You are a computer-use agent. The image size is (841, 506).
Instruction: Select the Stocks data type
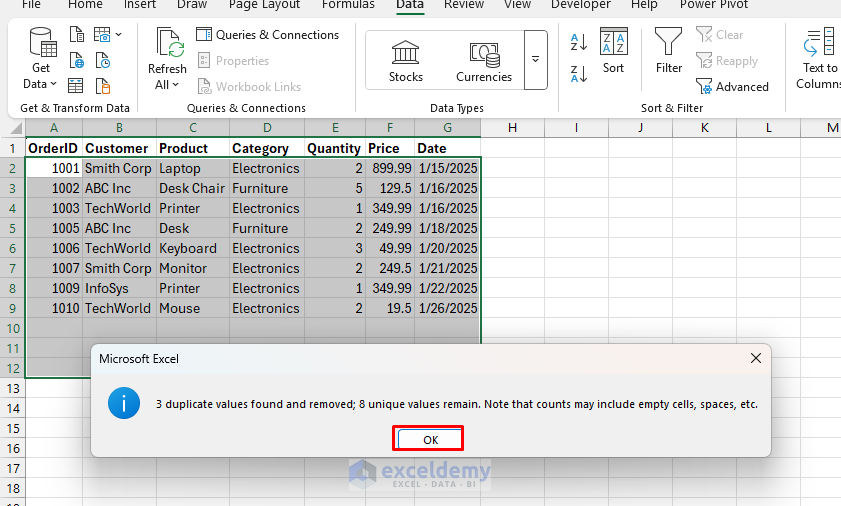(x=405, y=61)
